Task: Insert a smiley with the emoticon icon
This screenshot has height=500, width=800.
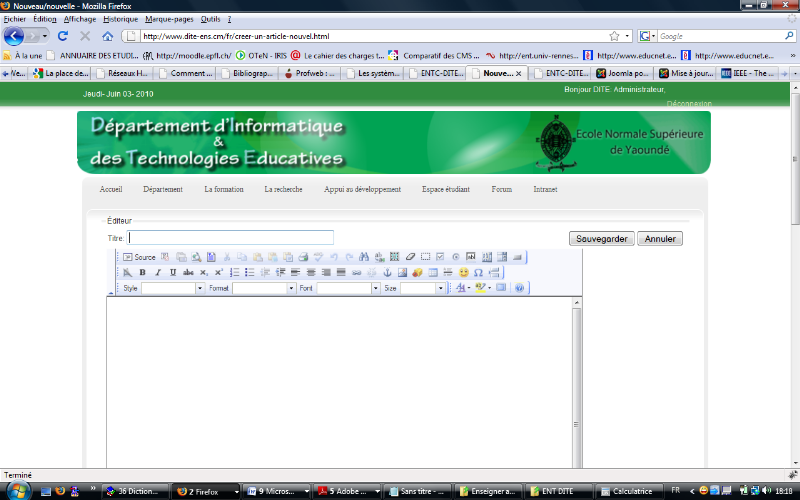Action: pyautogui.click(x=464, y=272)
